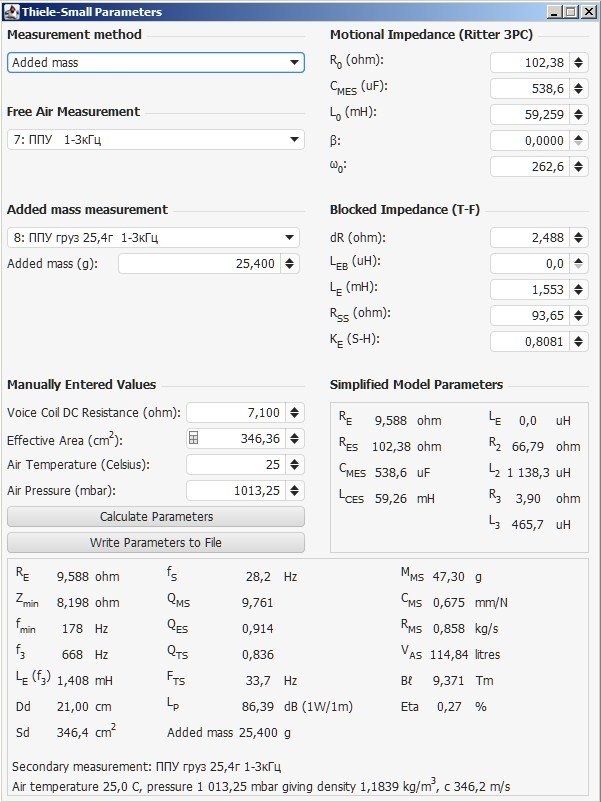Click the Air Pressure (mbar) stepper
601x802 pixels.
[x=294, y=490]
